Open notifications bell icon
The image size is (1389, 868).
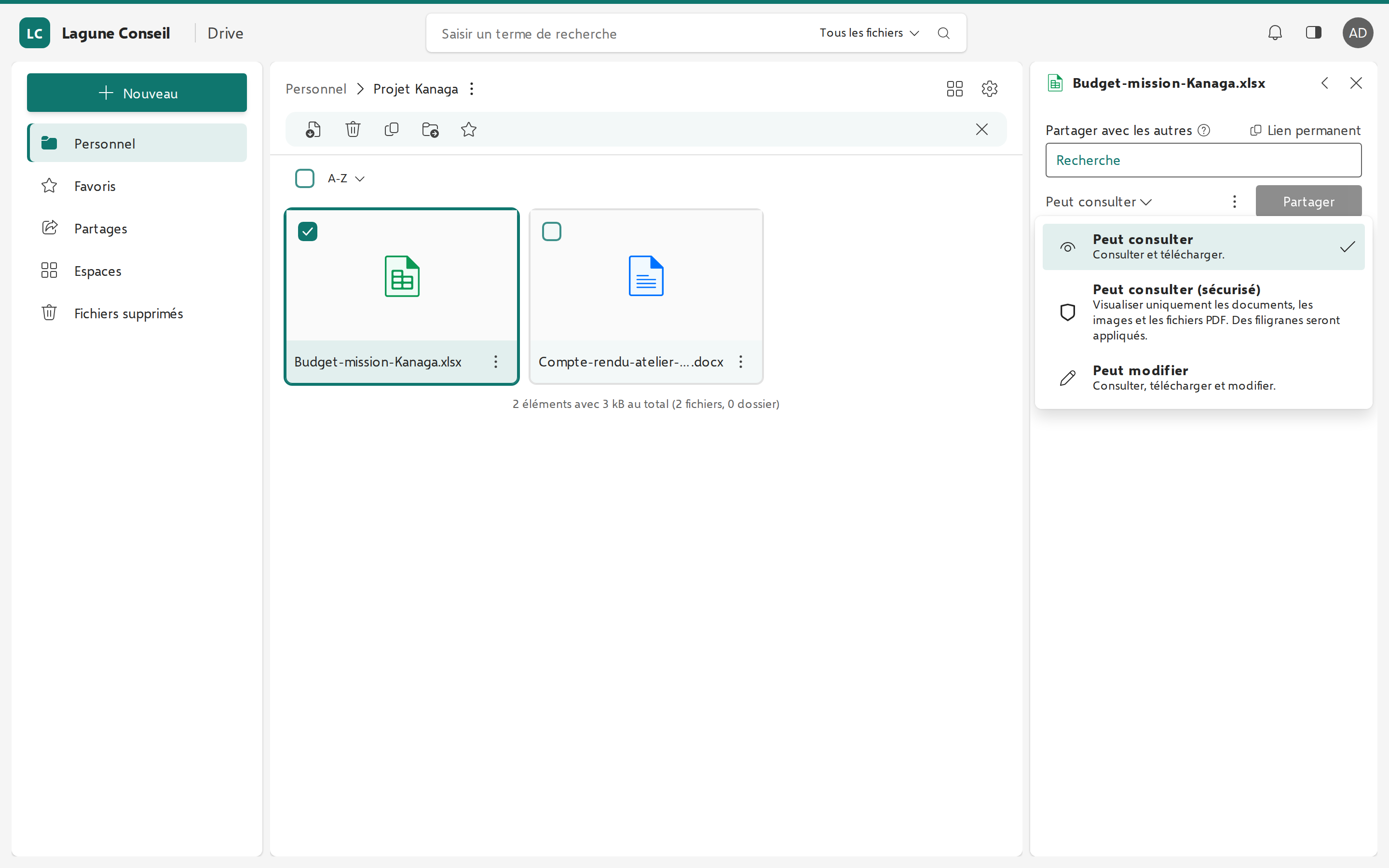point(1275,33)
